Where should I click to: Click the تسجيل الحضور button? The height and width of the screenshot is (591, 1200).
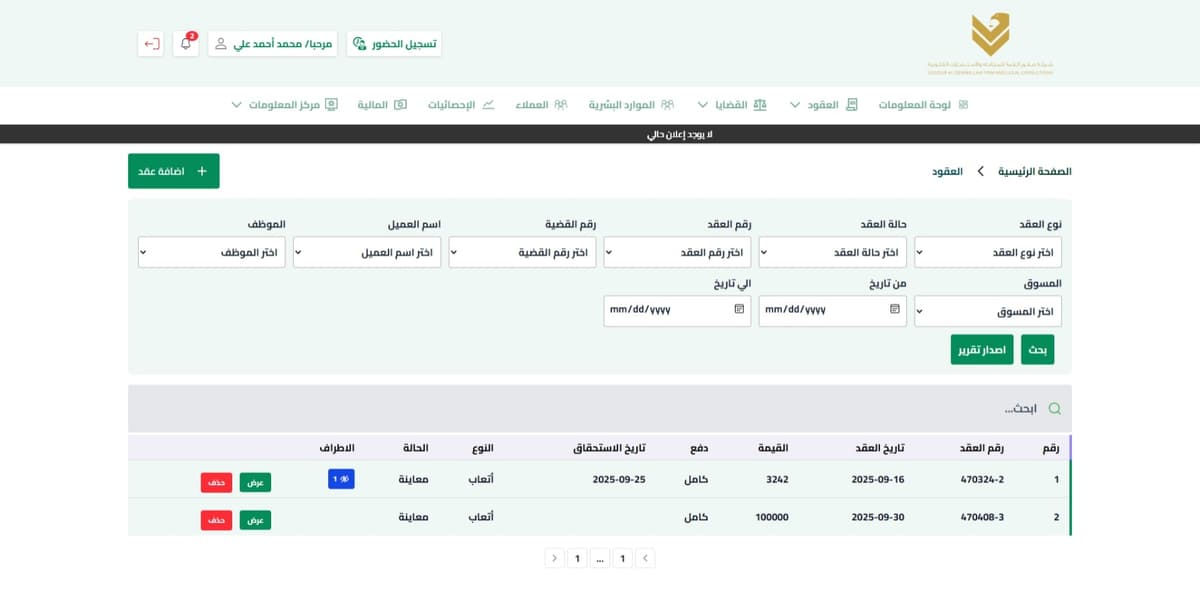[x=394, y=44]
